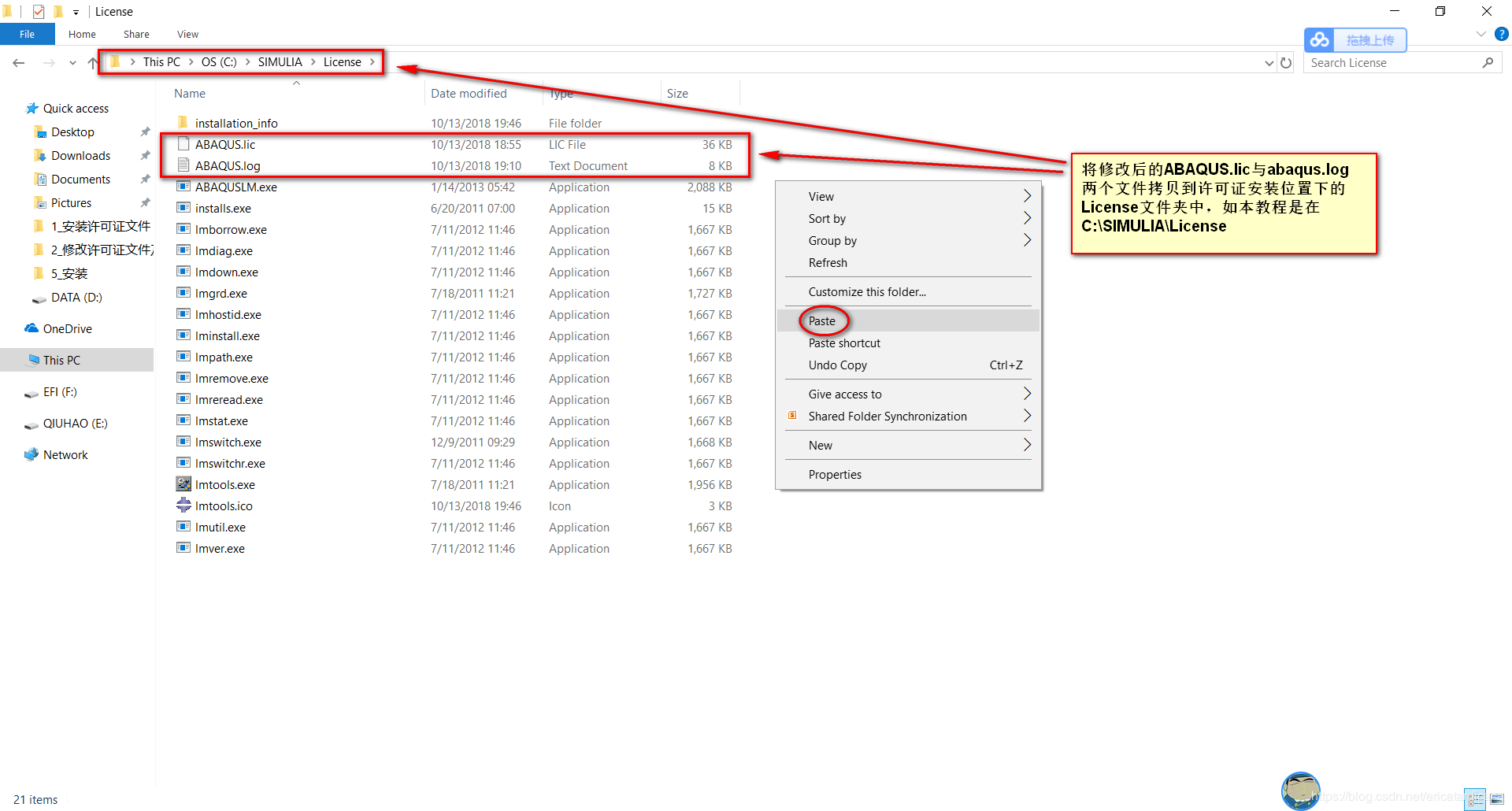Select the lmtools.ico file icon
The height and width of the screenshot is (811, 1512).
point(183,505)
